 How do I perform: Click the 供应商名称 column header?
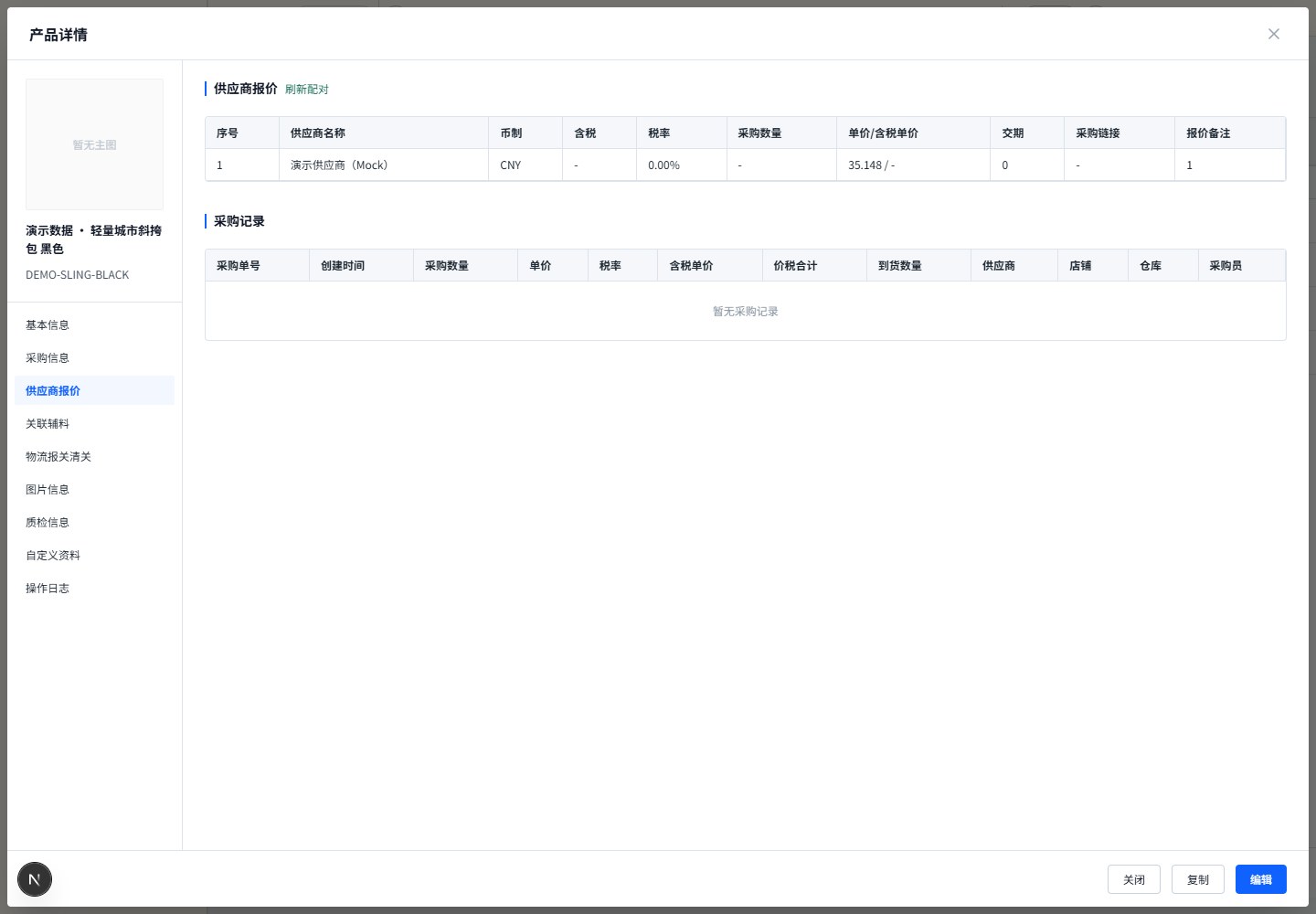(384, 133)
